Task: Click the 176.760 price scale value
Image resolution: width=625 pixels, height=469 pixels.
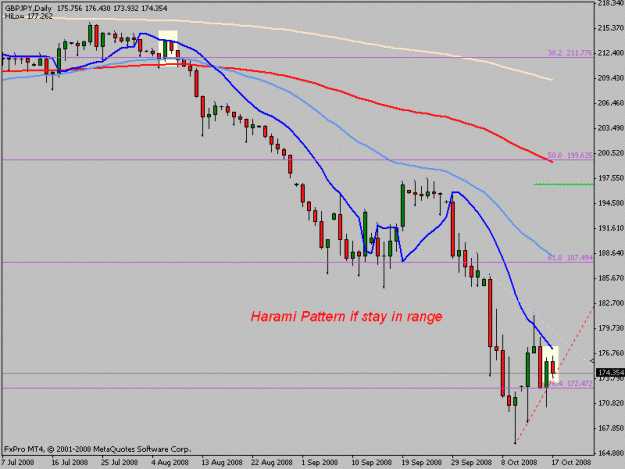Action: pyautogui.click(x=611, y=353)
